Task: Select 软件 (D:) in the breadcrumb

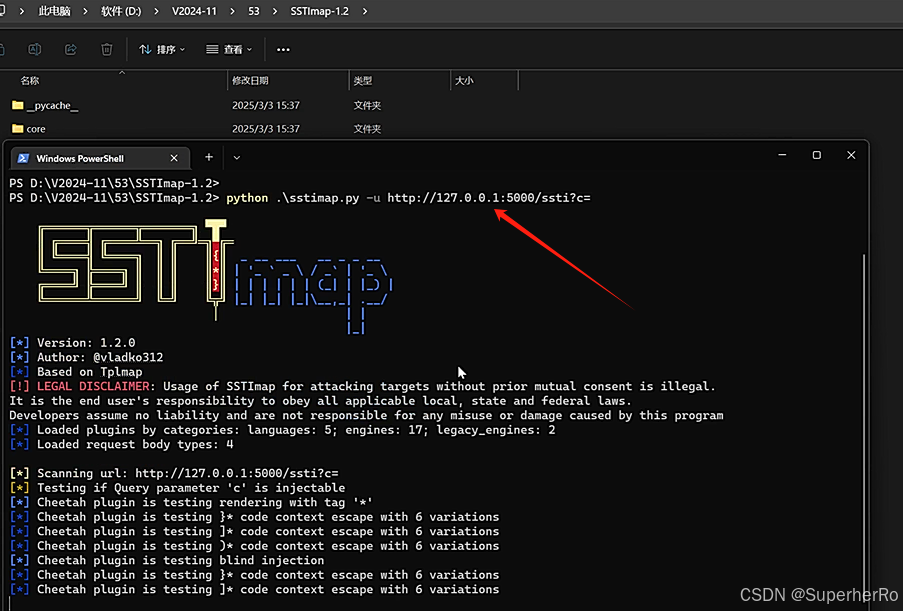Action: pyautogui.click(x=121, y=11)
